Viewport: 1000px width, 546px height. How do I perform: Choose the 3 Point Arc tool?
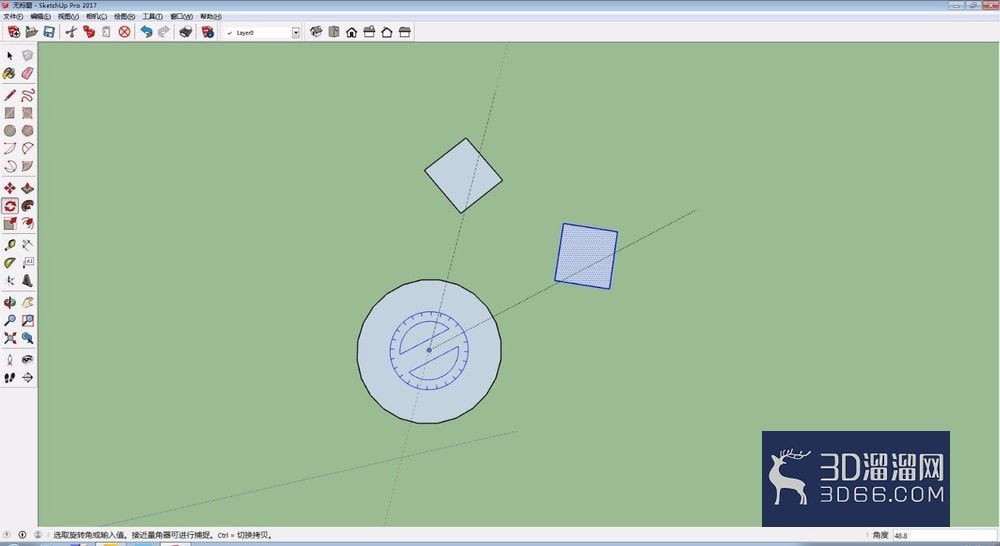coord(10,166)
